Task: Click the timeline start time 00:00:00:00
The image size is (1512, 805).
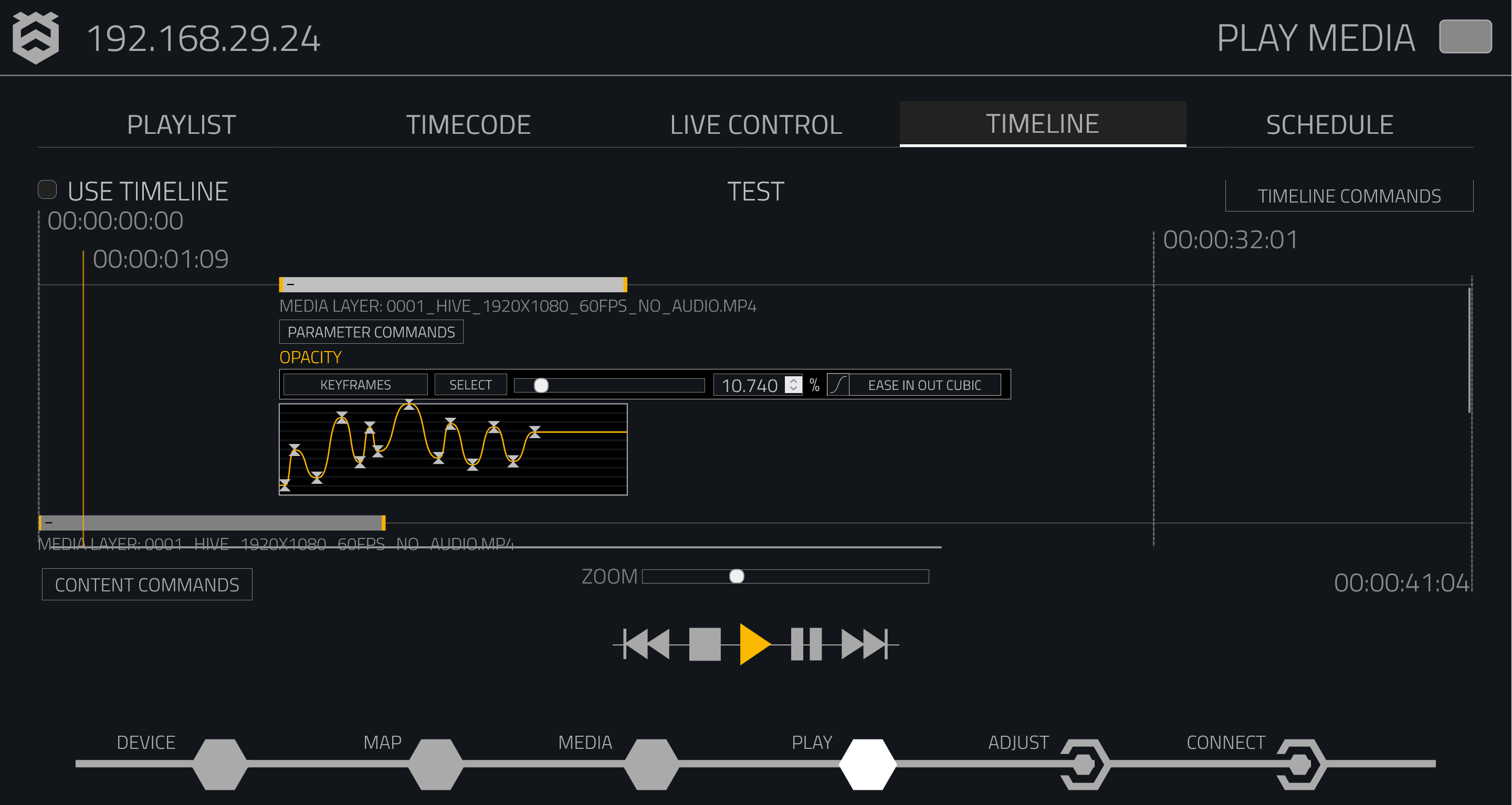Action: click(115, 220)
